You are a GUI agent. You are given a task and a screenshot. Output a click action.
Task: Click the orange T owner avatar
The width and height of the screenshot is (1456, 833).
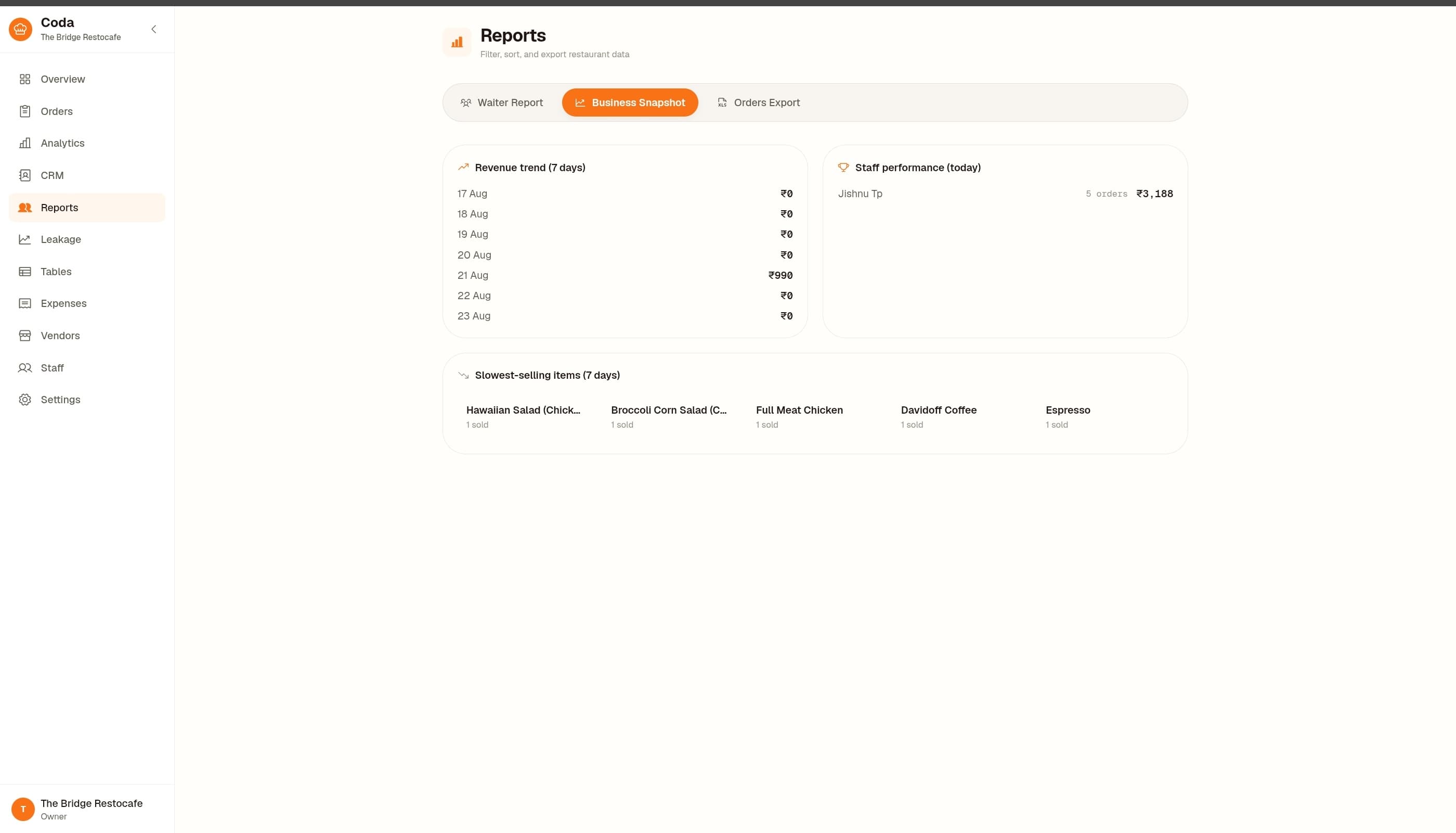[23, 809]
